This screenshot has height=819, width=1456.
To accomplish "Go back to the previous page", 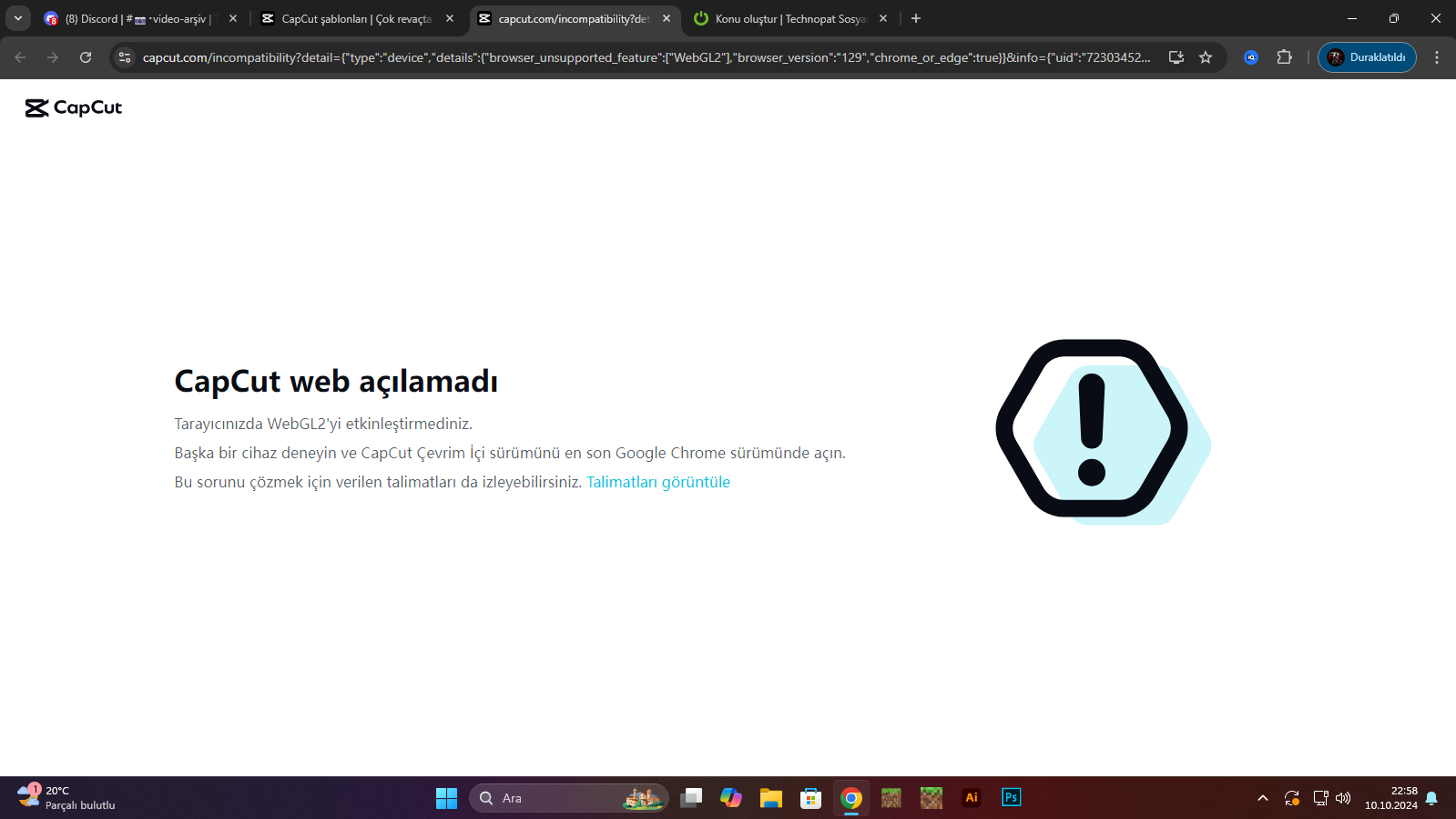I will pyautogui.click(x=20, y=57).
